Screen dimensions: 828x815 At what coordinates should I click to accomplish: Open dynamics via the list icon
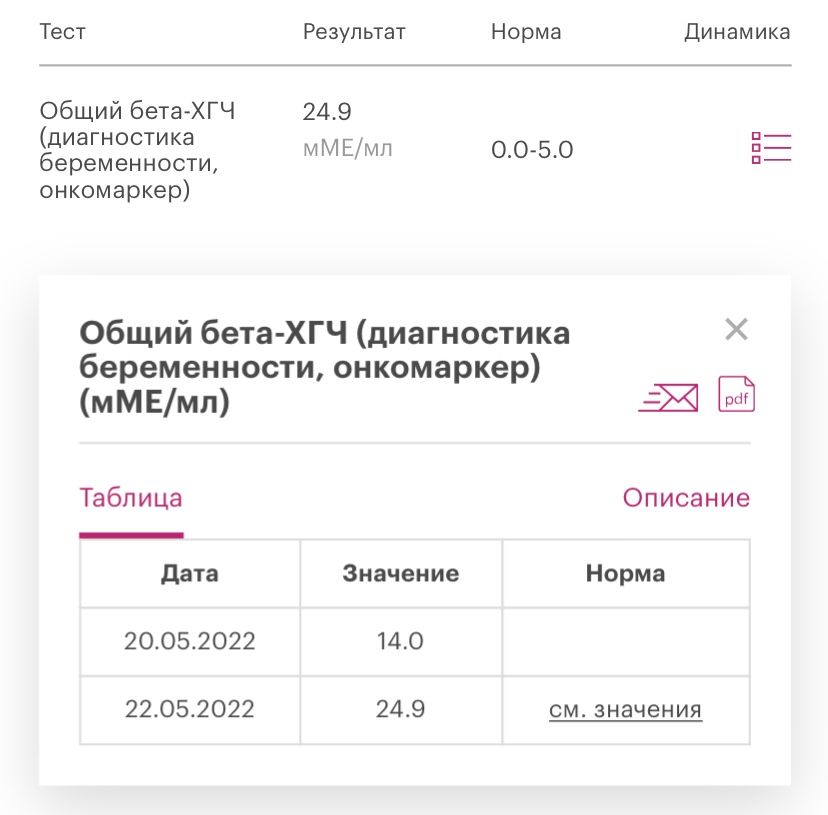point(770,148)
